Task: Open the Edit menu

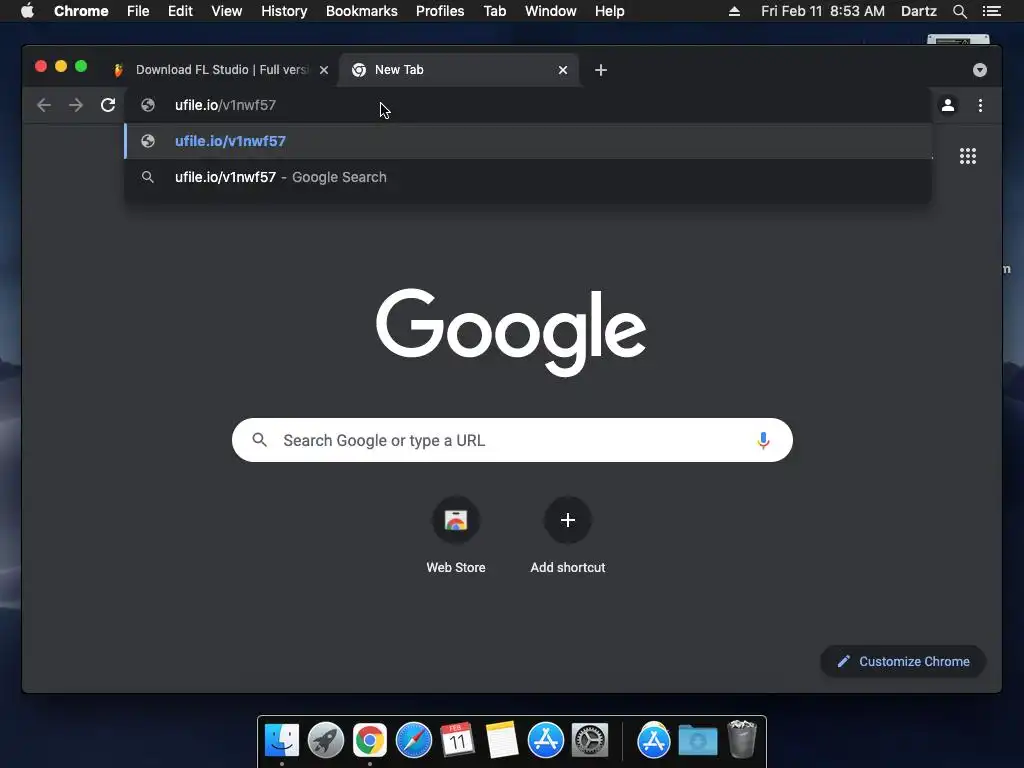Action: click(x=180, y=11)
